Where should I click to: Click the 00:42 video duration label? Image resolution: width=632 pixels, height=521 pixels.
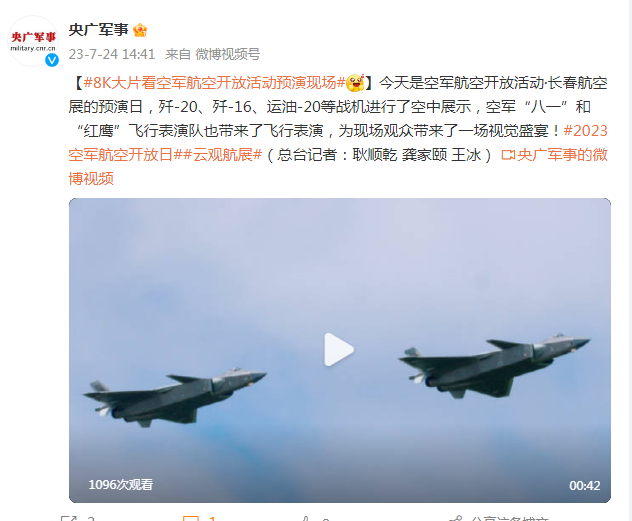(x=584, y=486)
